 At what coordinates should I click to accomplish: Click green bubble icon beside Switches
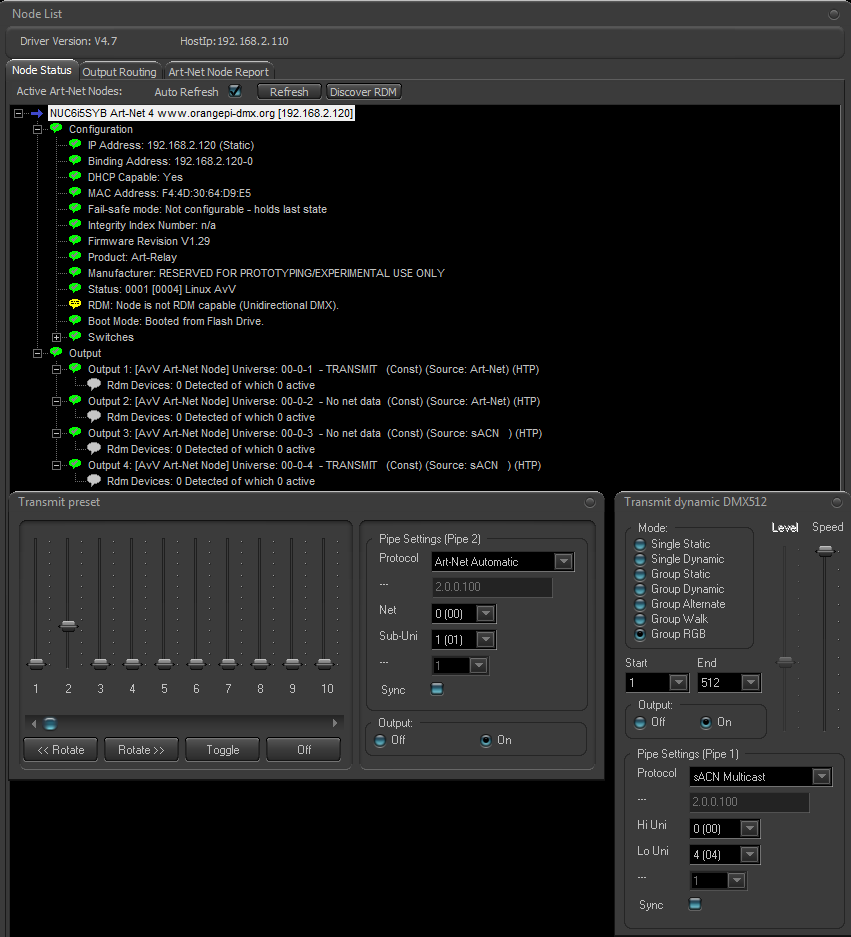point(75,336)
